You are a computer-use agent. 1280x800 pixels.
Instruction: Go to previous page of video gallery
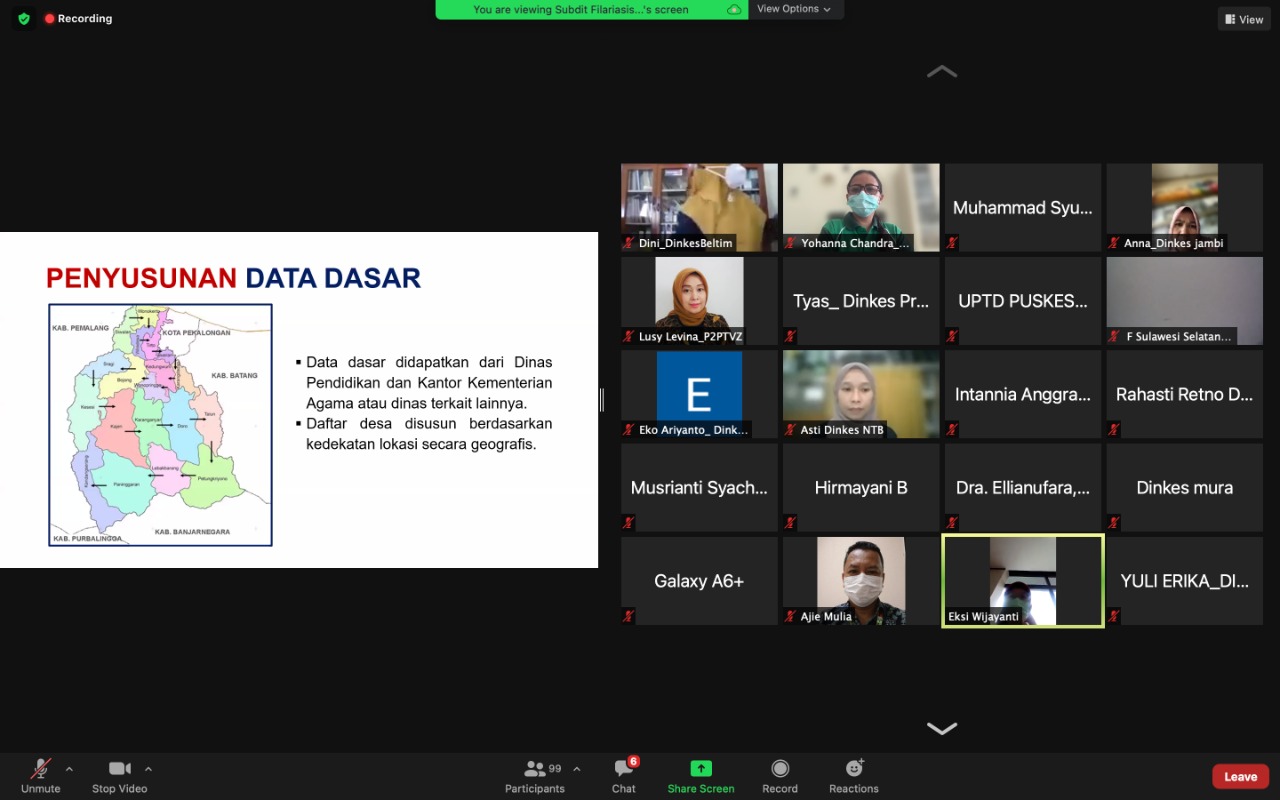point(942,71)
